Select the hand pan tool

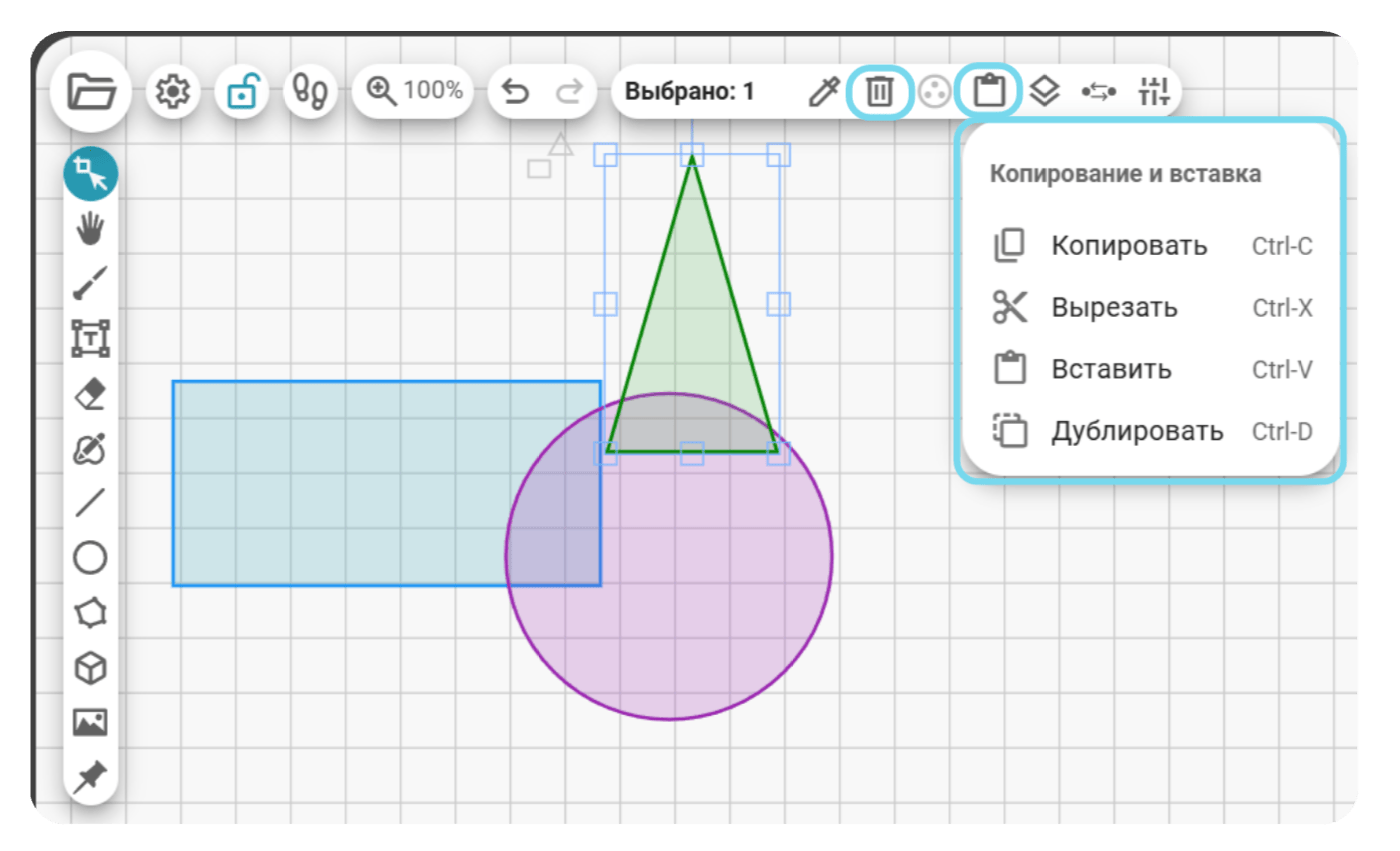point(91,229)
